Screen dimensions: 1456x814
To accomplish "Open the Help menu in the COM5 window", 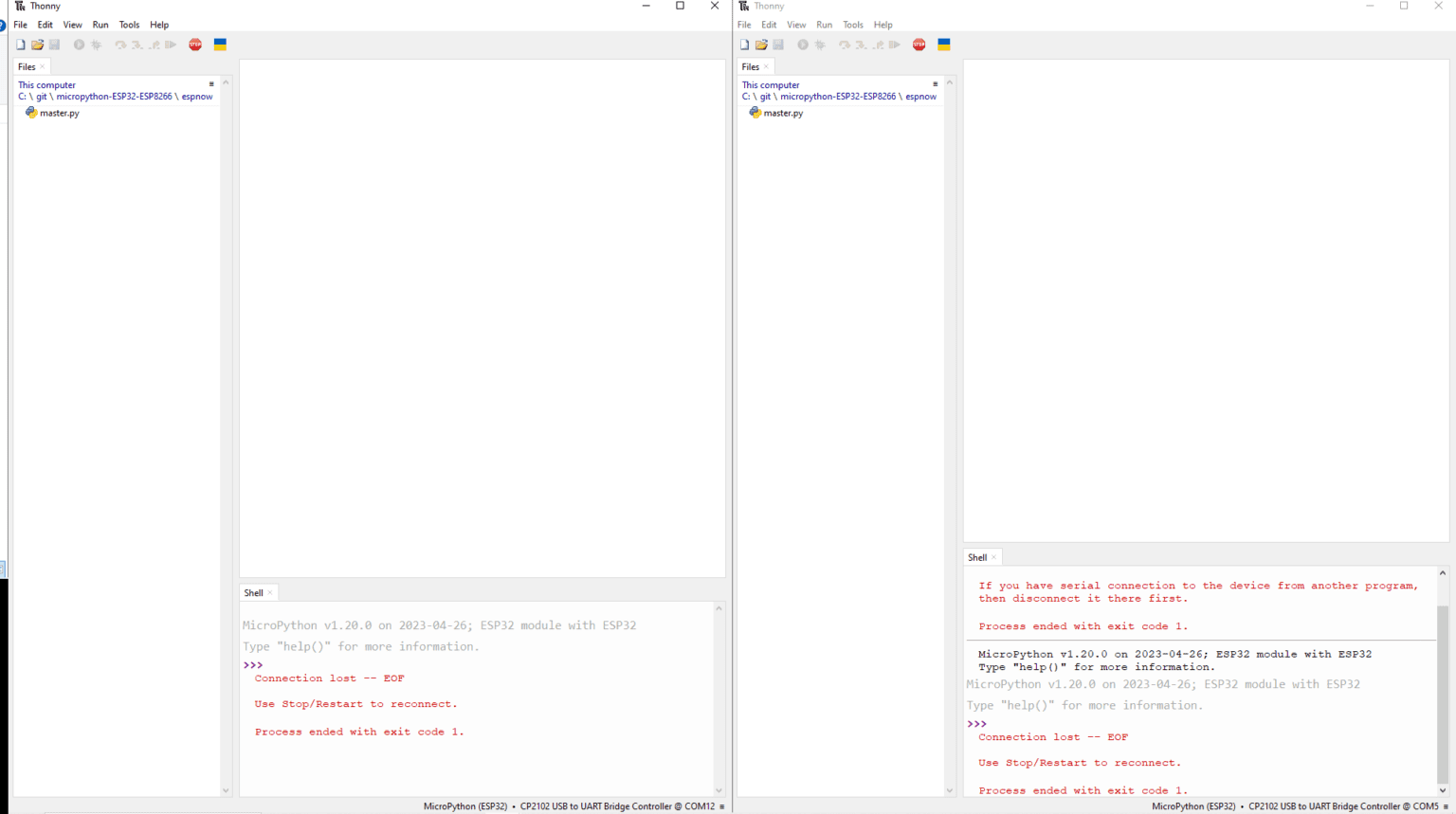I will (x=883, y=25).
